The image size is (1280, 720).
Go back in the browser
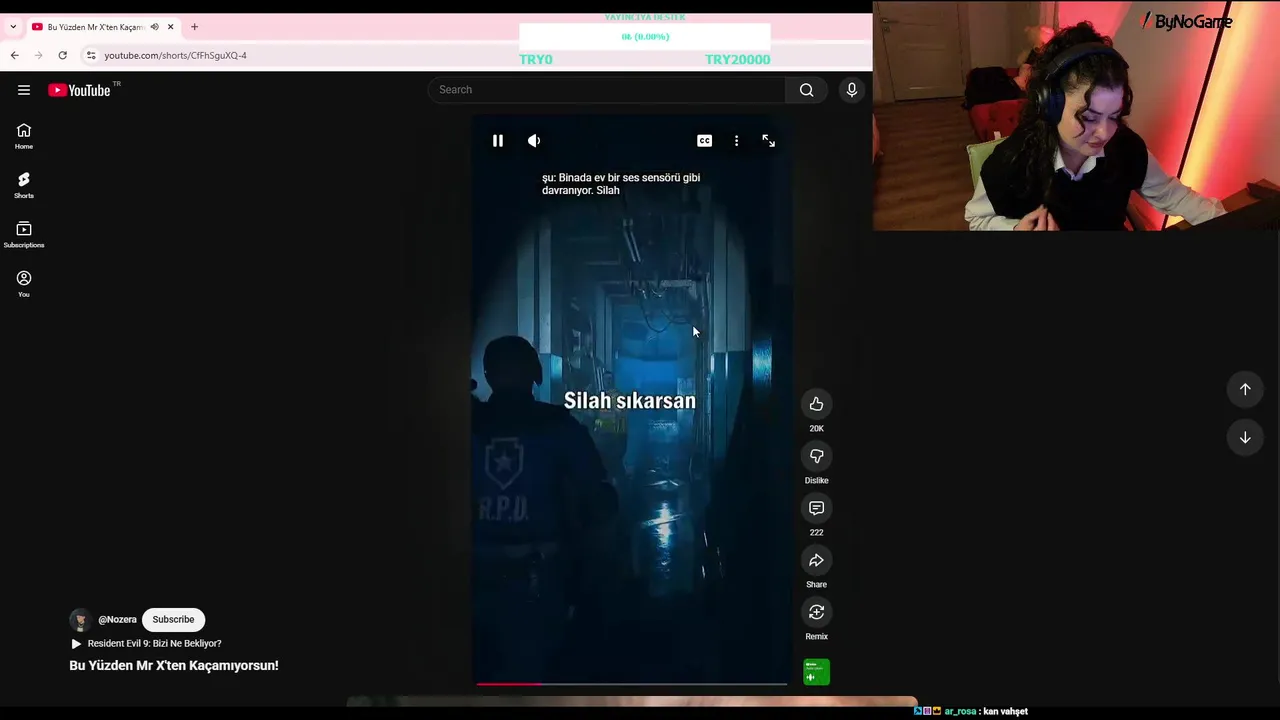15,55
